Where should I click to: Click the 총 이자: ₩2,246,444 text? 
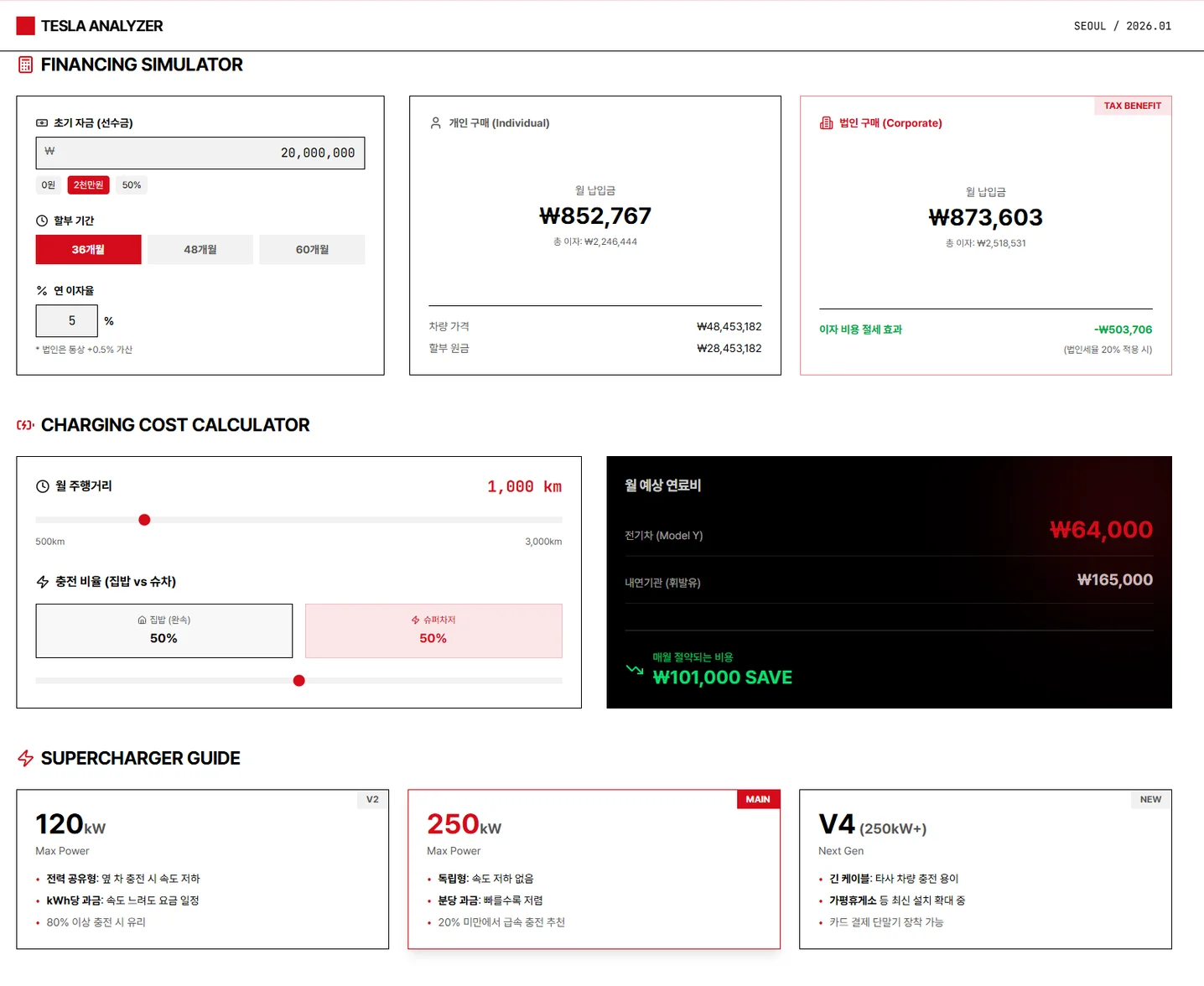point(595,242)
